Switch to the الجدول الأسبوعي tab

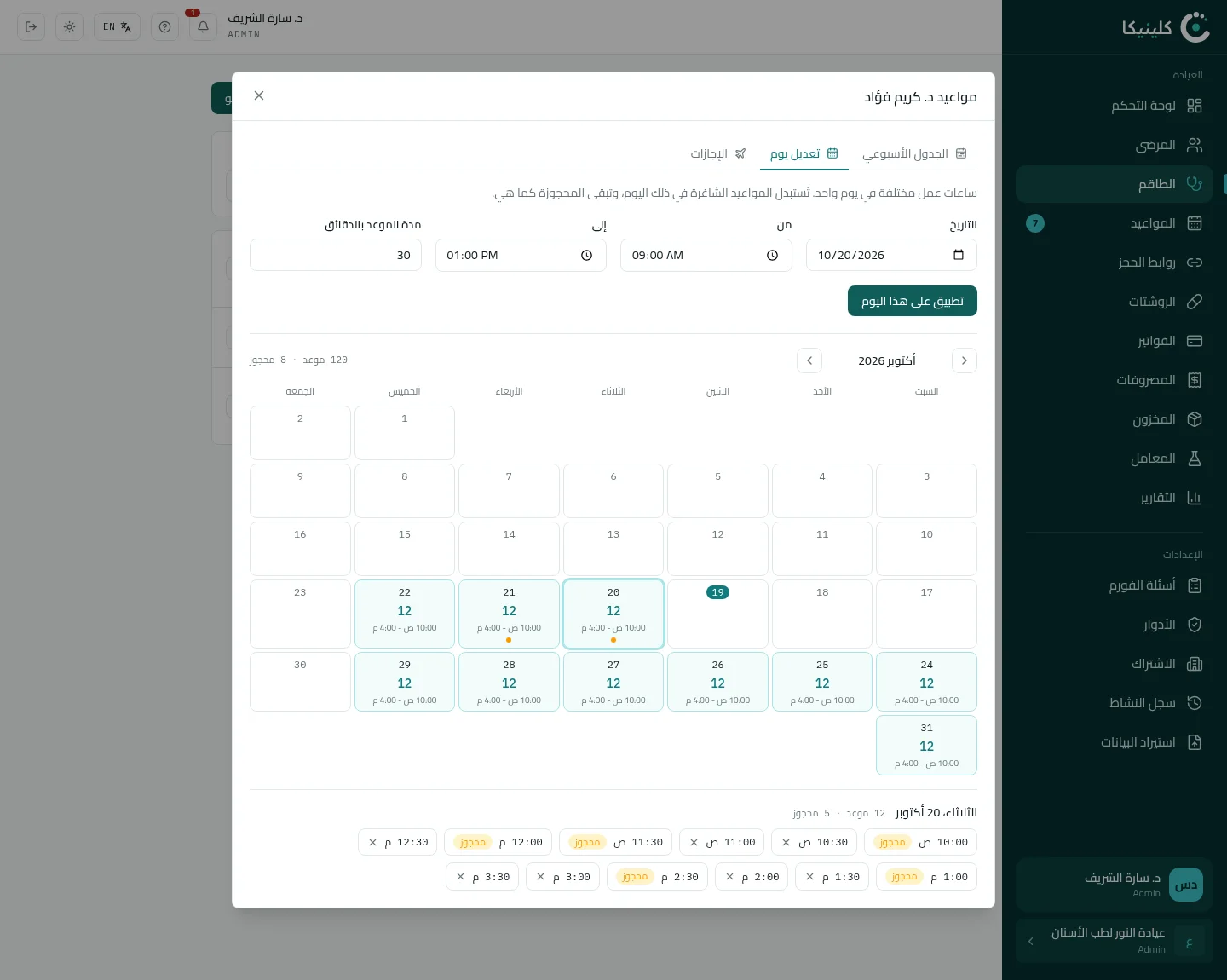click(914, 153)
